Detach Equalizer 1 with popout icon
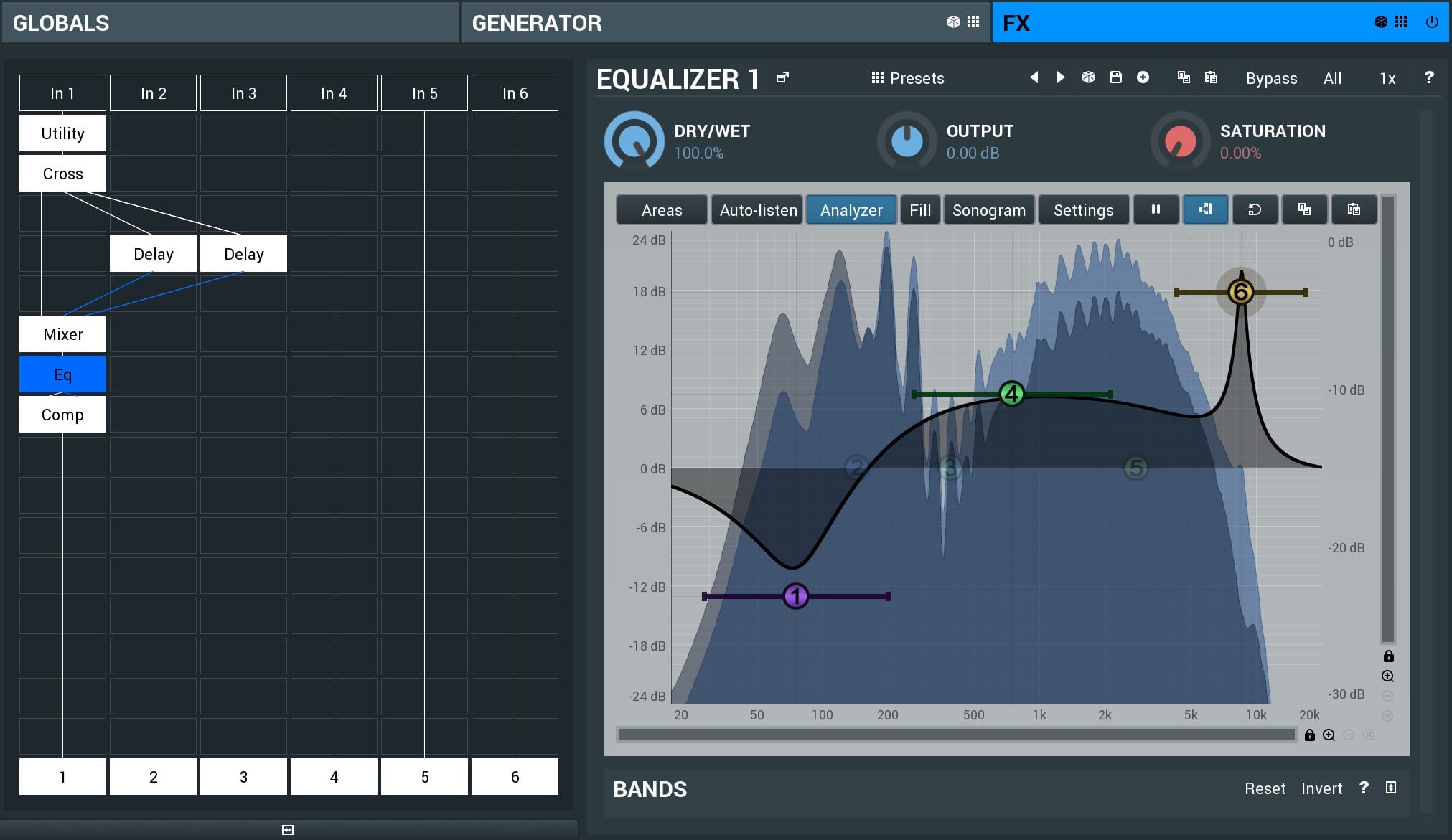This screenshot has height=840, width=1452. [x=782, y=77]
